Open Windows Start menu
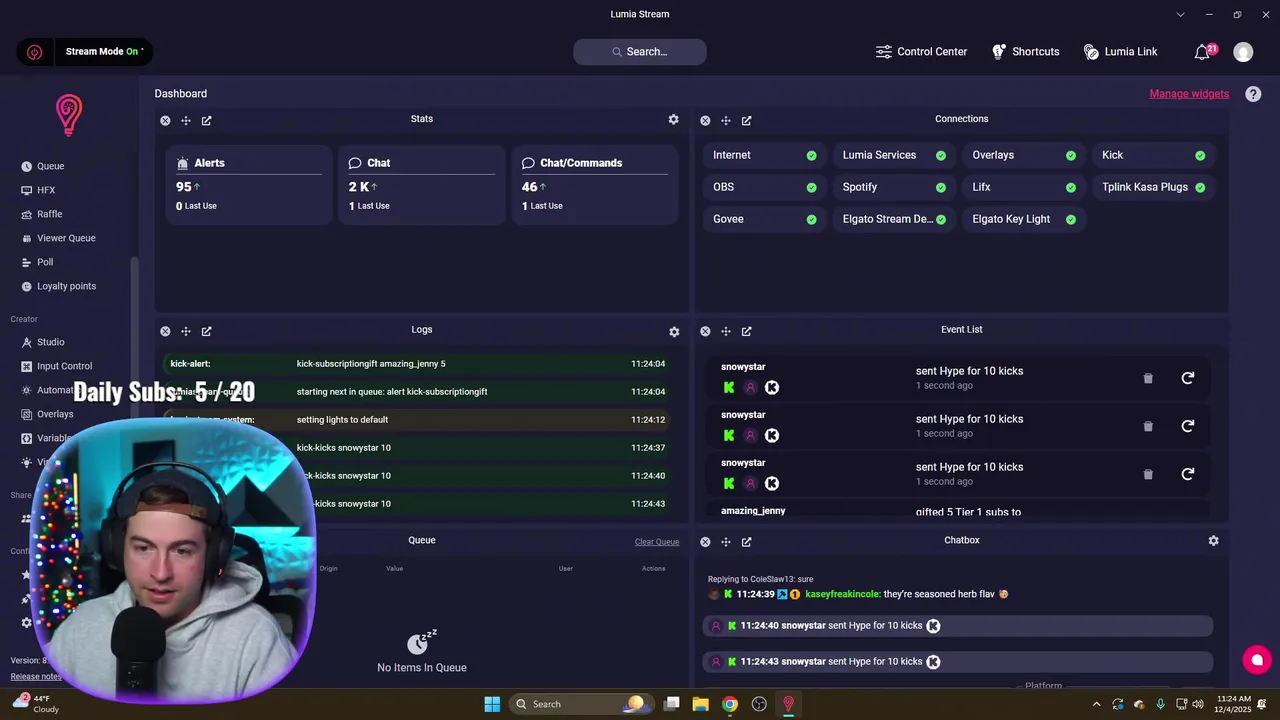The width and height of the screenshot is (1280, 720). click(x=492, y=704)
